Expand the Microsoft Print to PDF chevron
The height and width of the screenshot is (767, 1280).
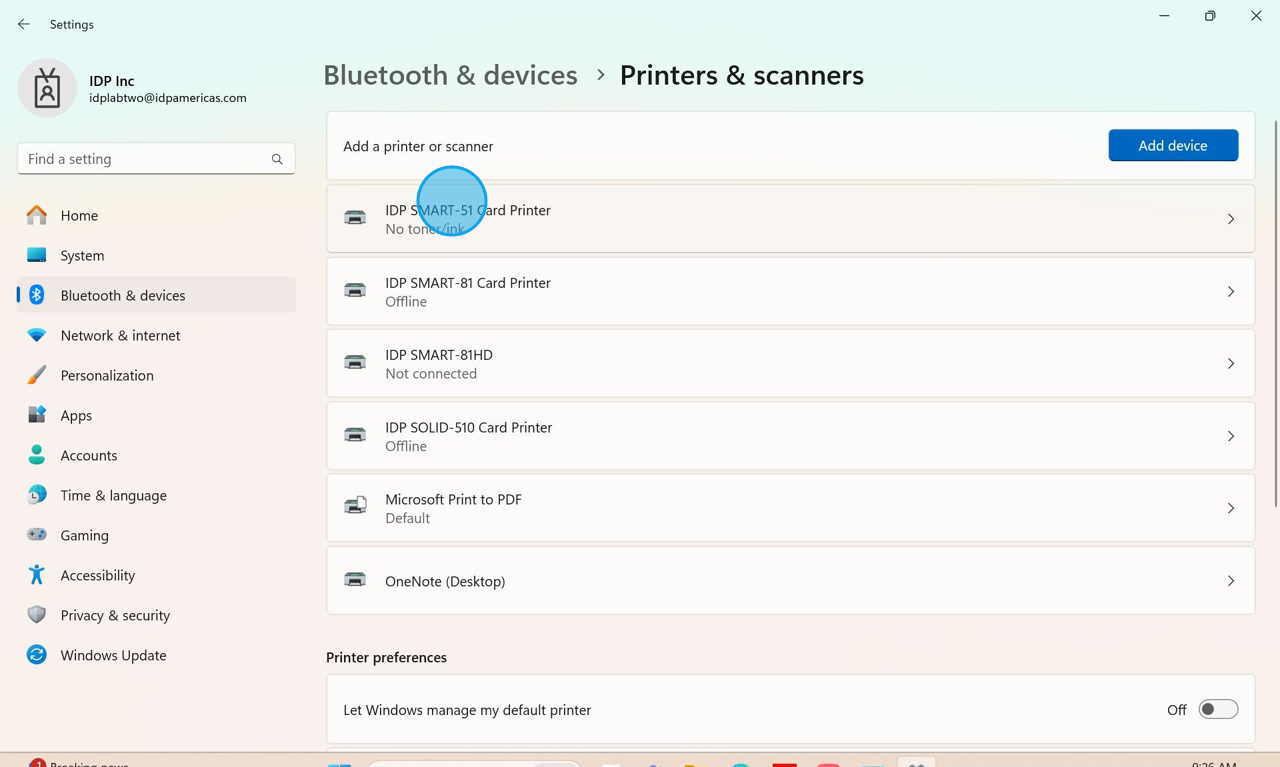[x=1231, y=508]
